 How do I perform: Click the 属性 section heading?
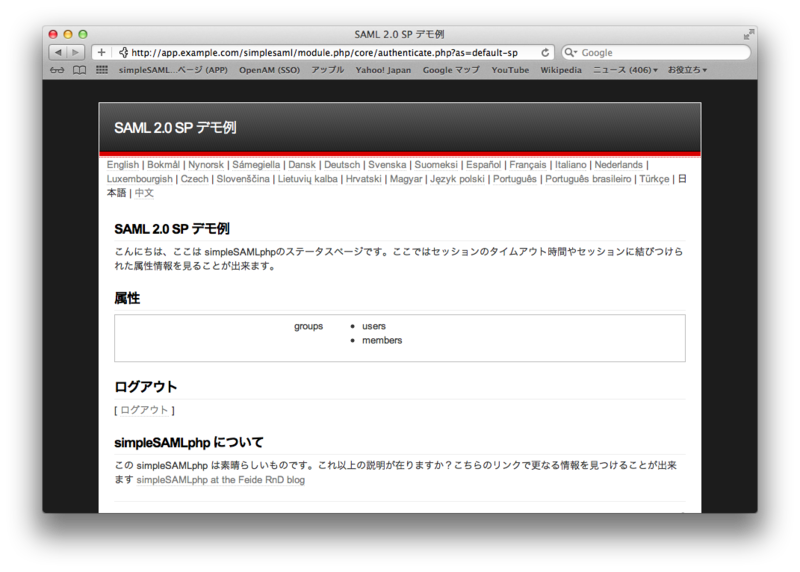click(127, 298)
